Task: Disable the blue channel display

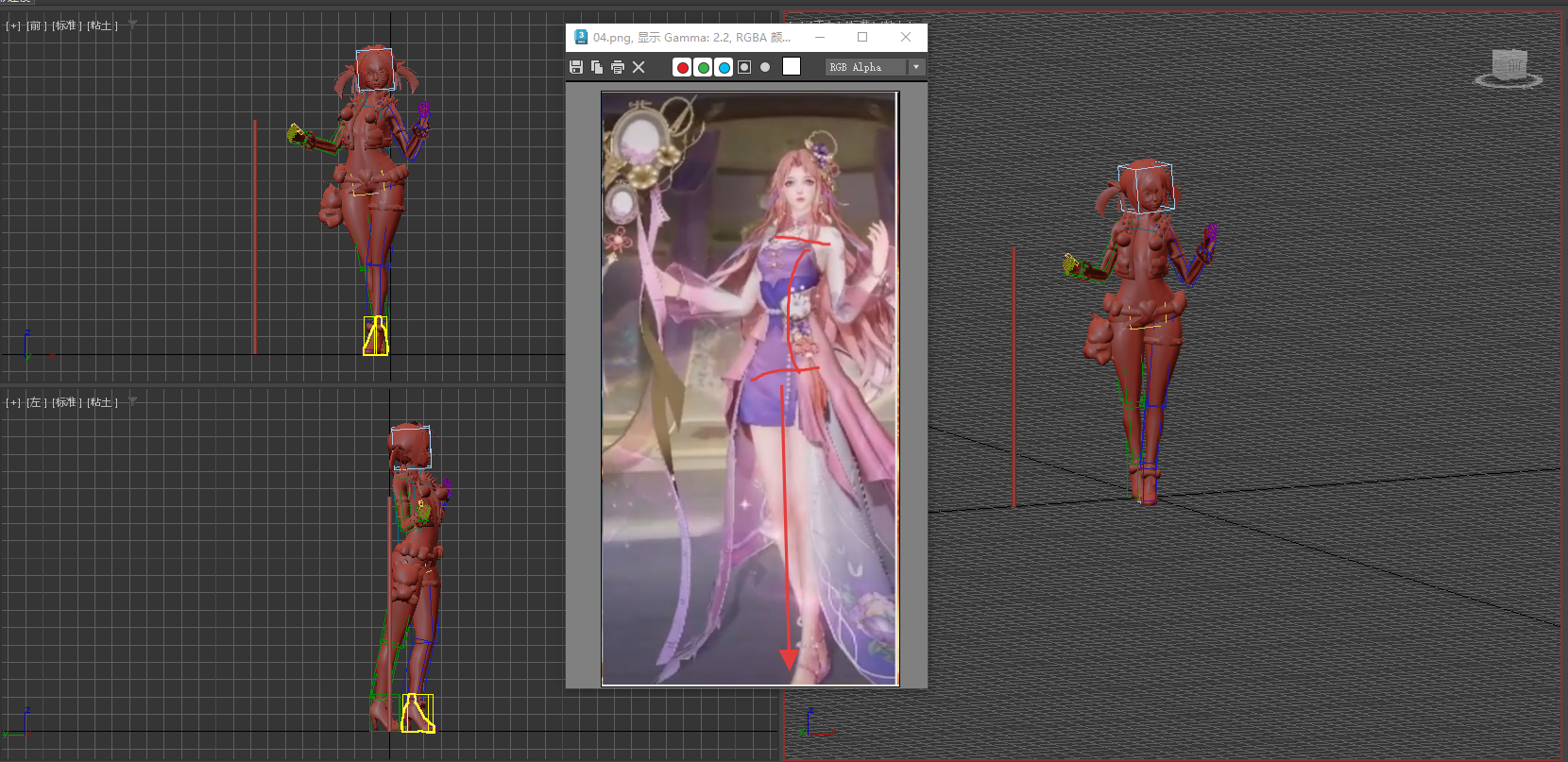Action: [x=724, y=67]
